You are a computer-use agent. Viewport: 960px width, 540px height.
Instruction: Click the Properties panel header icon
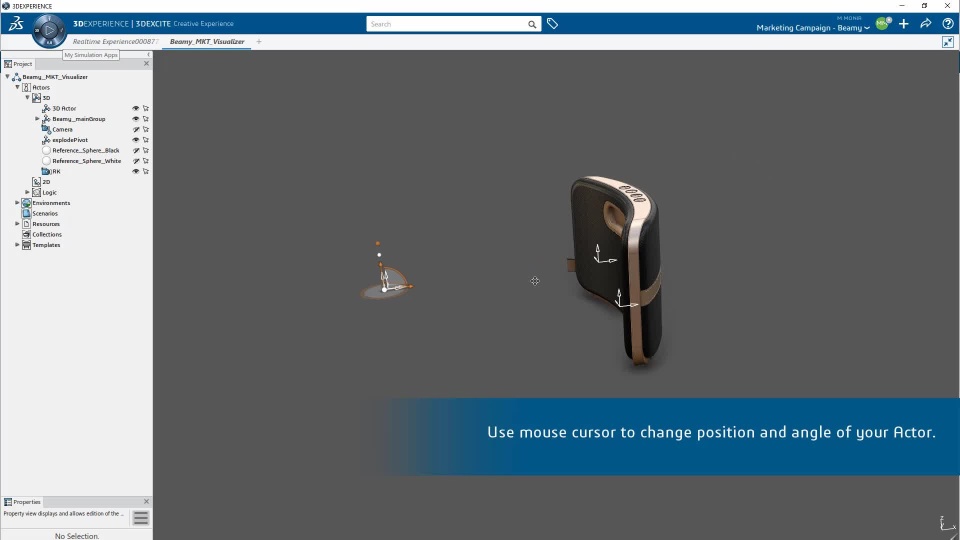tap(8, 502)
